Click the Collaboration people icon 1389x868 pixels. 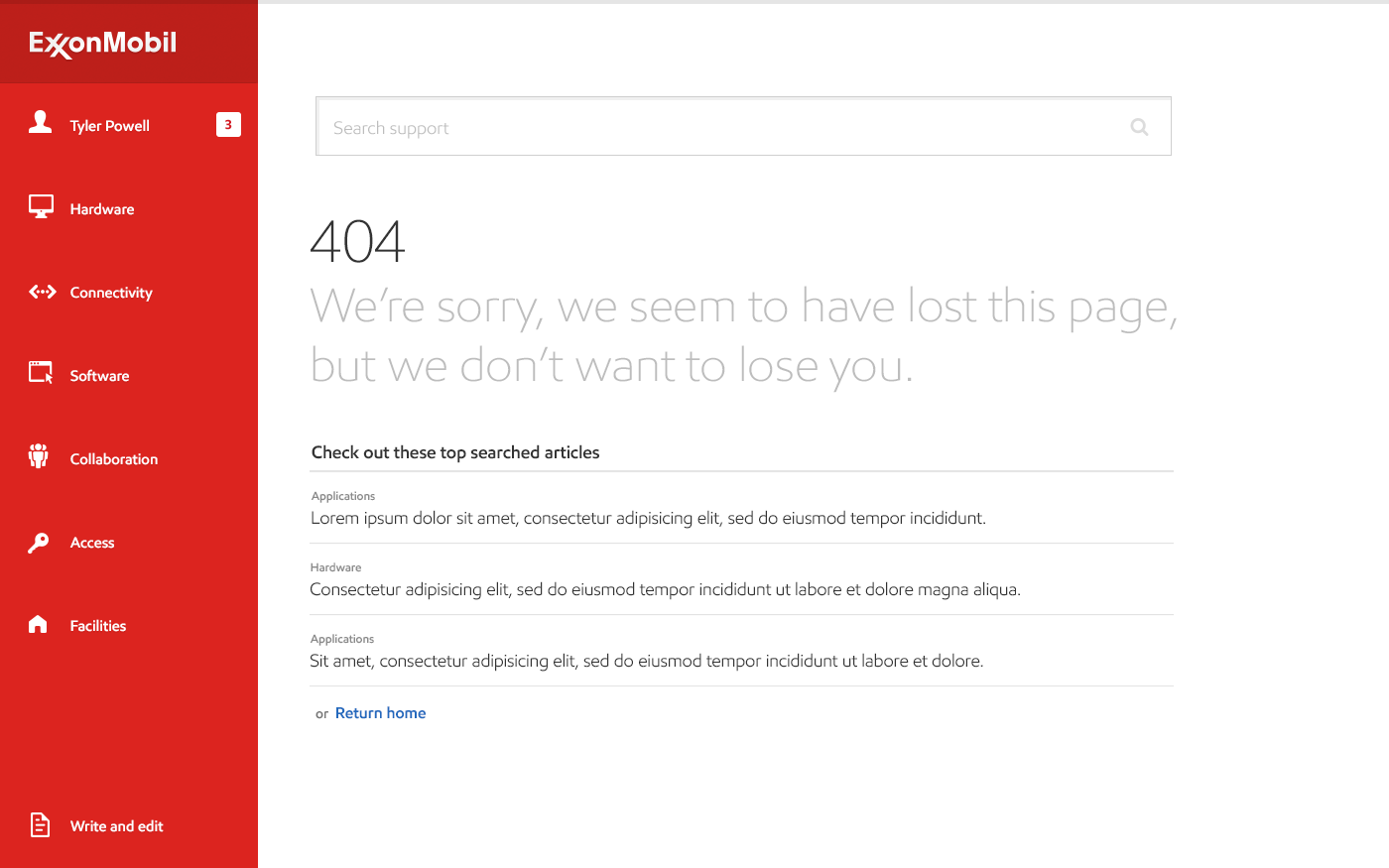[x=39, y=456]
